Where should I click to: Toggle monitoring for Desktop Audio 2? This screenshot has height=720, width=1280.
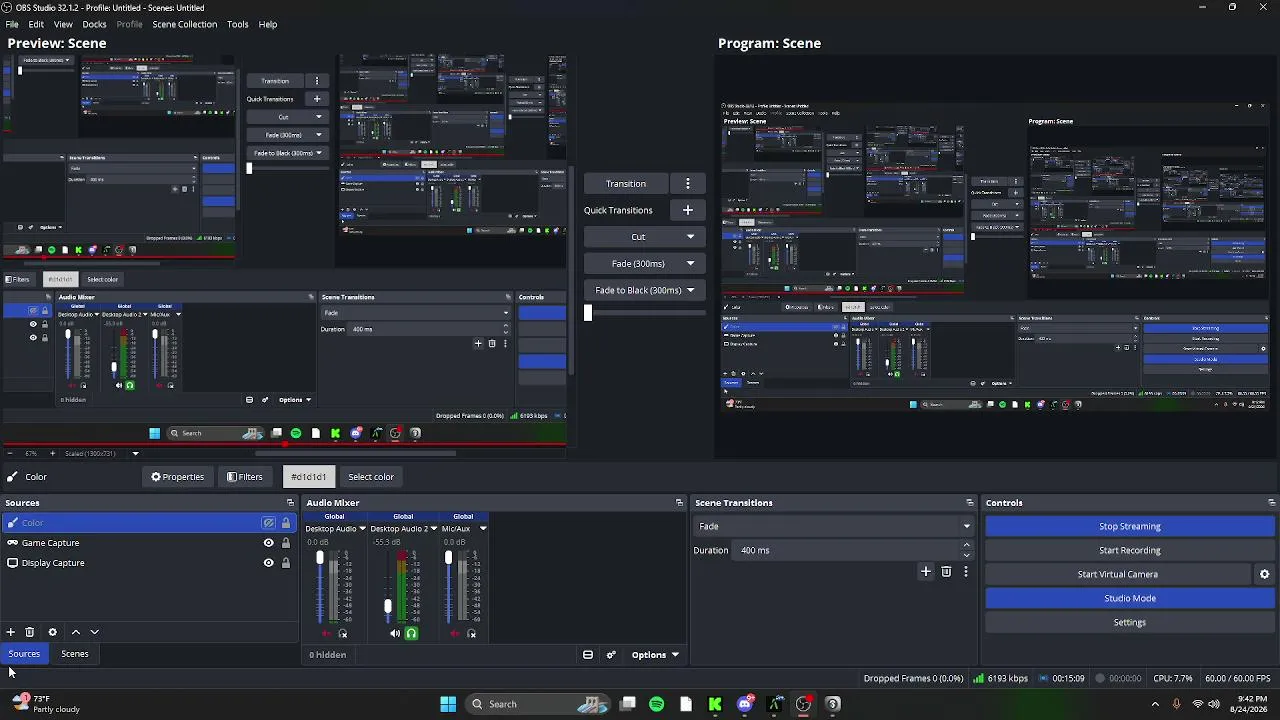(411, 633)
